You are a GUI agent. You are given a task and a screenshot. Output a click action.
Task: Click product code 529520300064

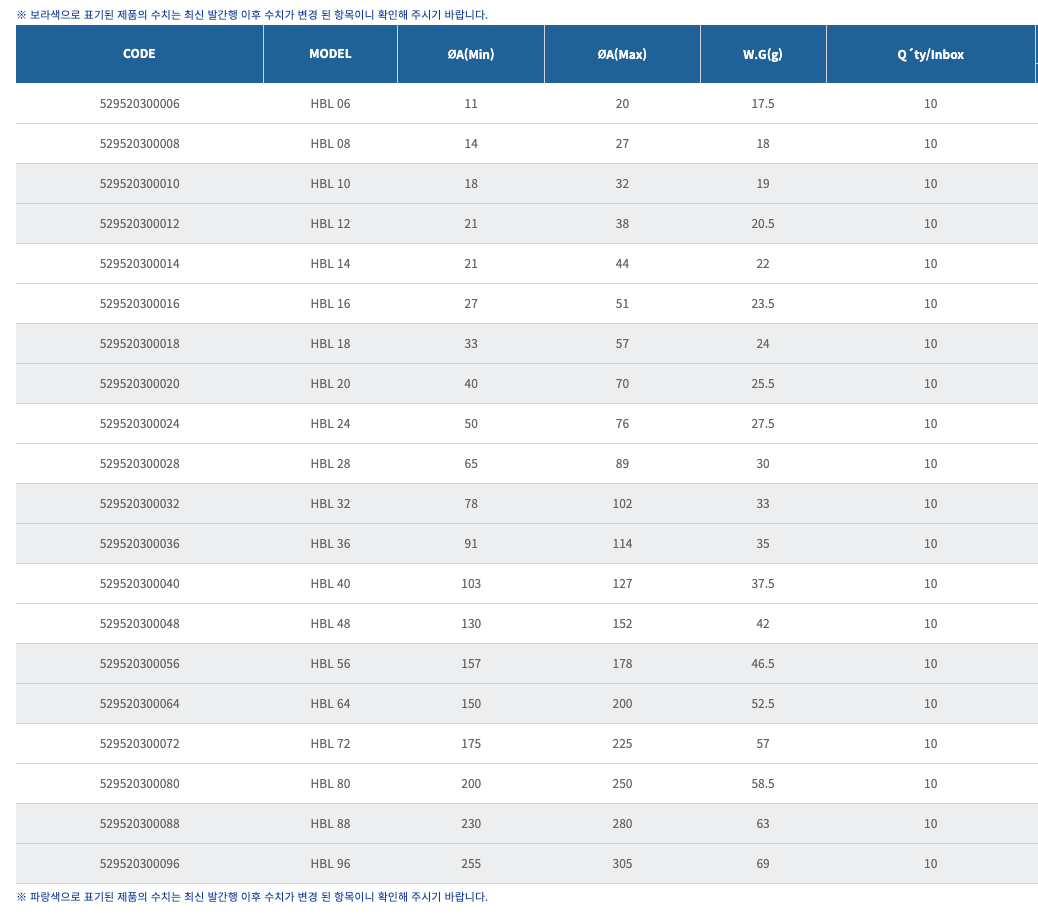coord(140,704)
